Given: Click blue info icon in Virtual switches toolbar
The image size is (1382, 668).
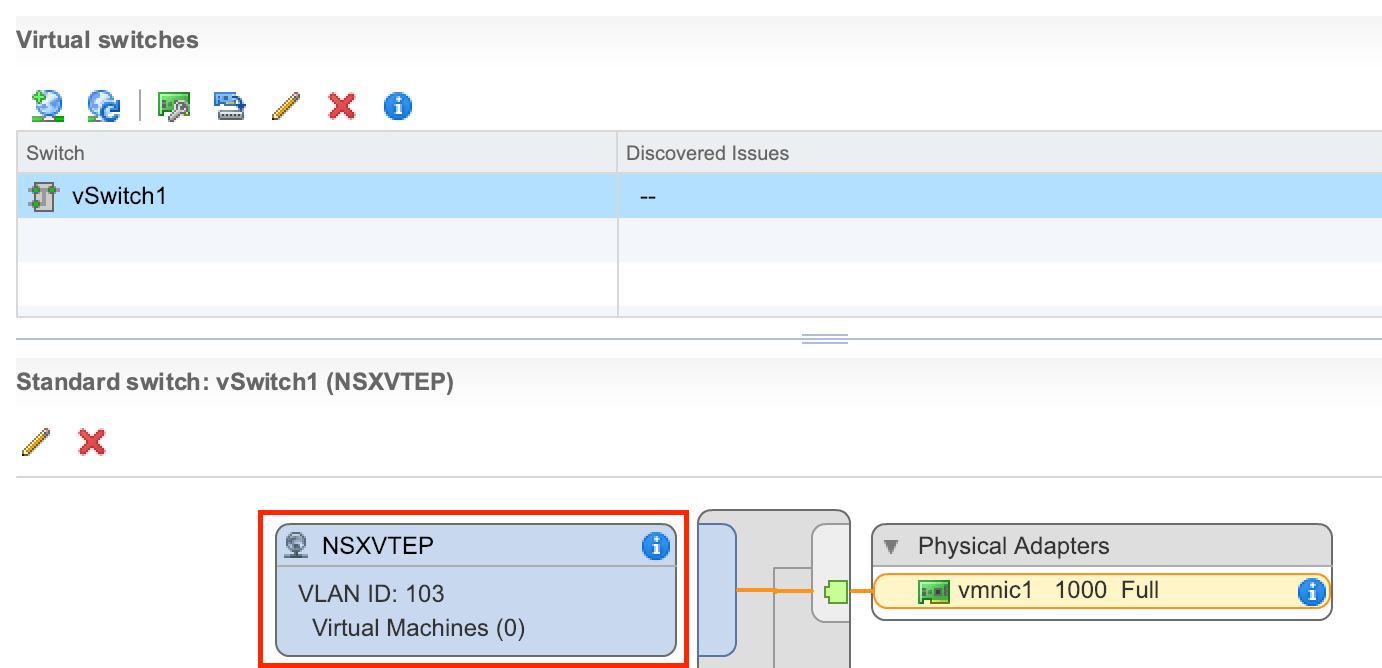Looking at the screenshot, I should pyautogui.click(x=398, y=106).
